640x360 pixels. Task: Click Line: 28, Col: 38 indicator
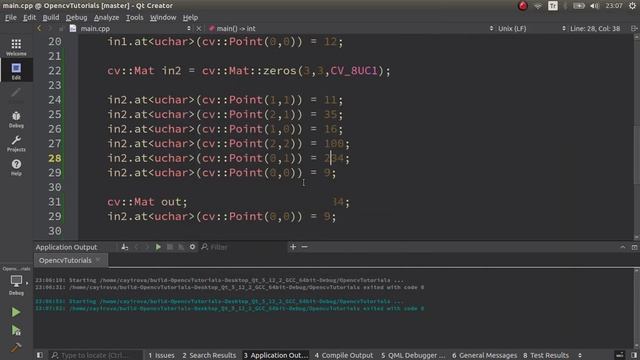click(595, 29)
